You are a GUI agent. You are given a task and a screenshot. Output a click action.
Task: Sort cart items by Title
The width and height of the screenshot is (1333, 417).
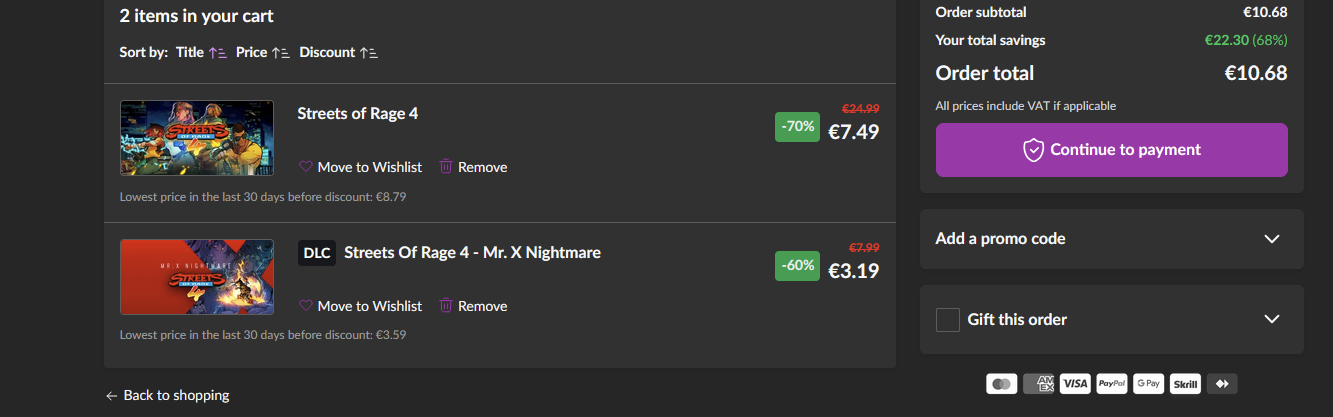point(201,52)
